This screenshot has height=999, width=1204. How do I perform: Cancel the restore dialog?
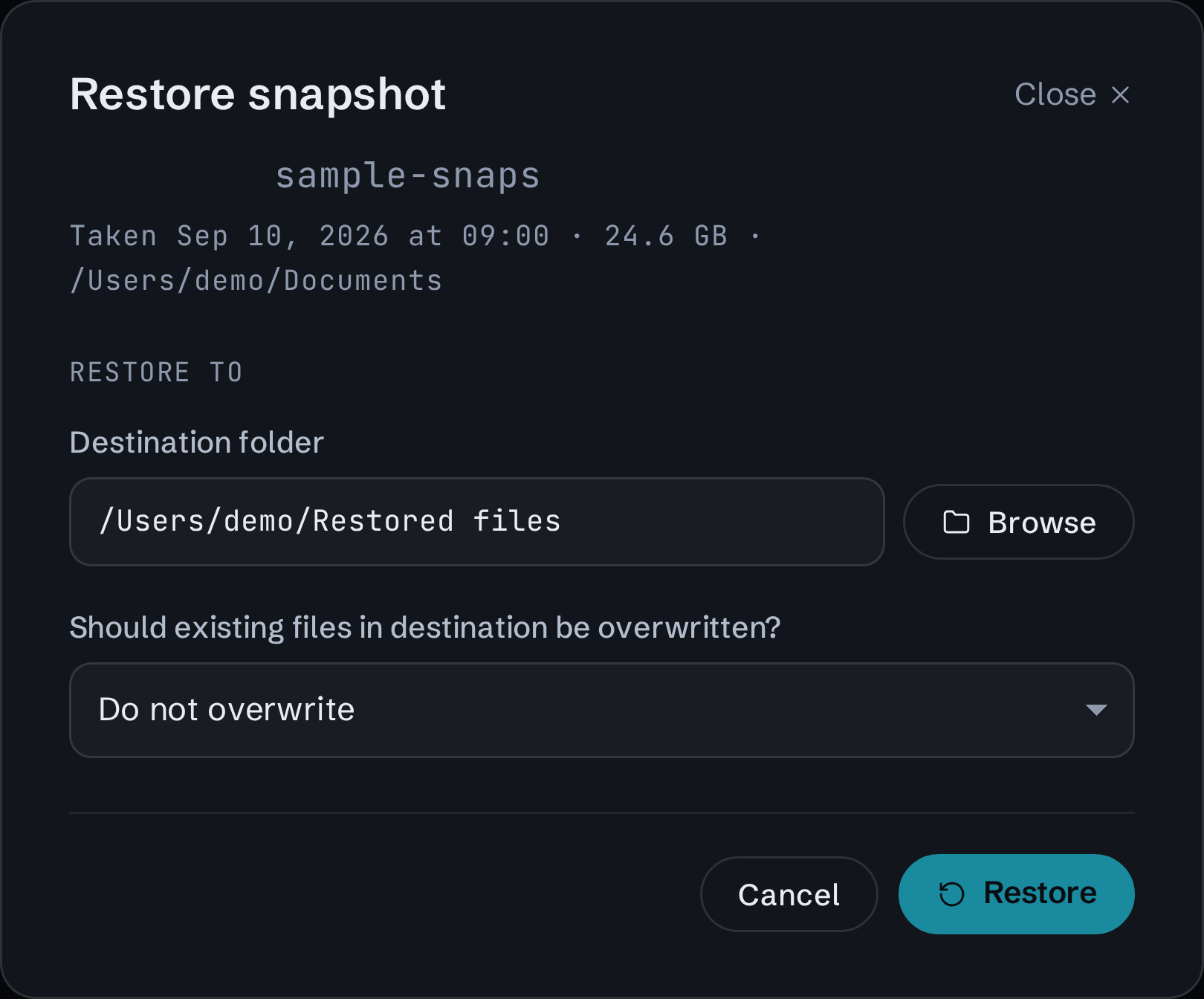pyautogui.click(x=789, y=894)
